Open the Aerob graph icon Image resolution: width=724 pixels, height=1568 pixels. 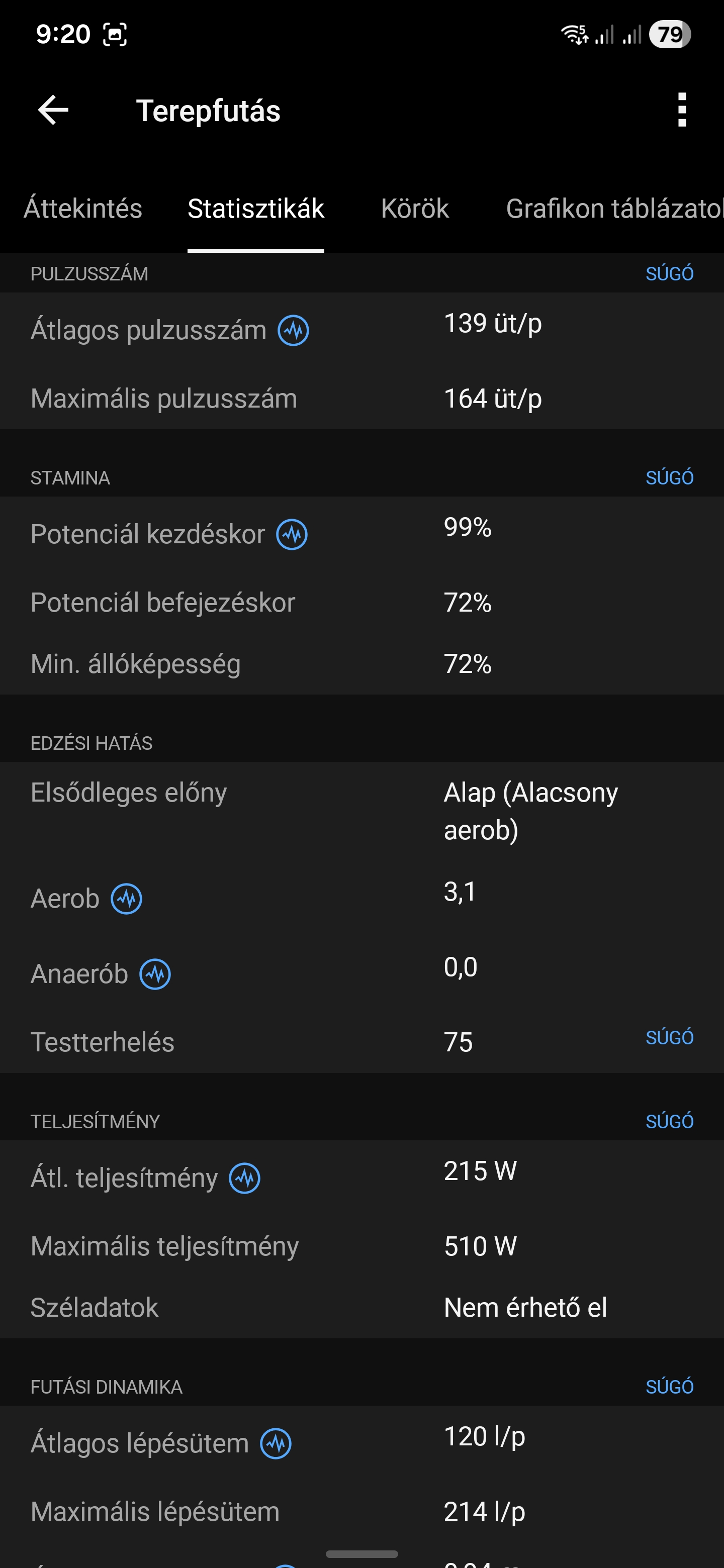click(x=127, y=899)
